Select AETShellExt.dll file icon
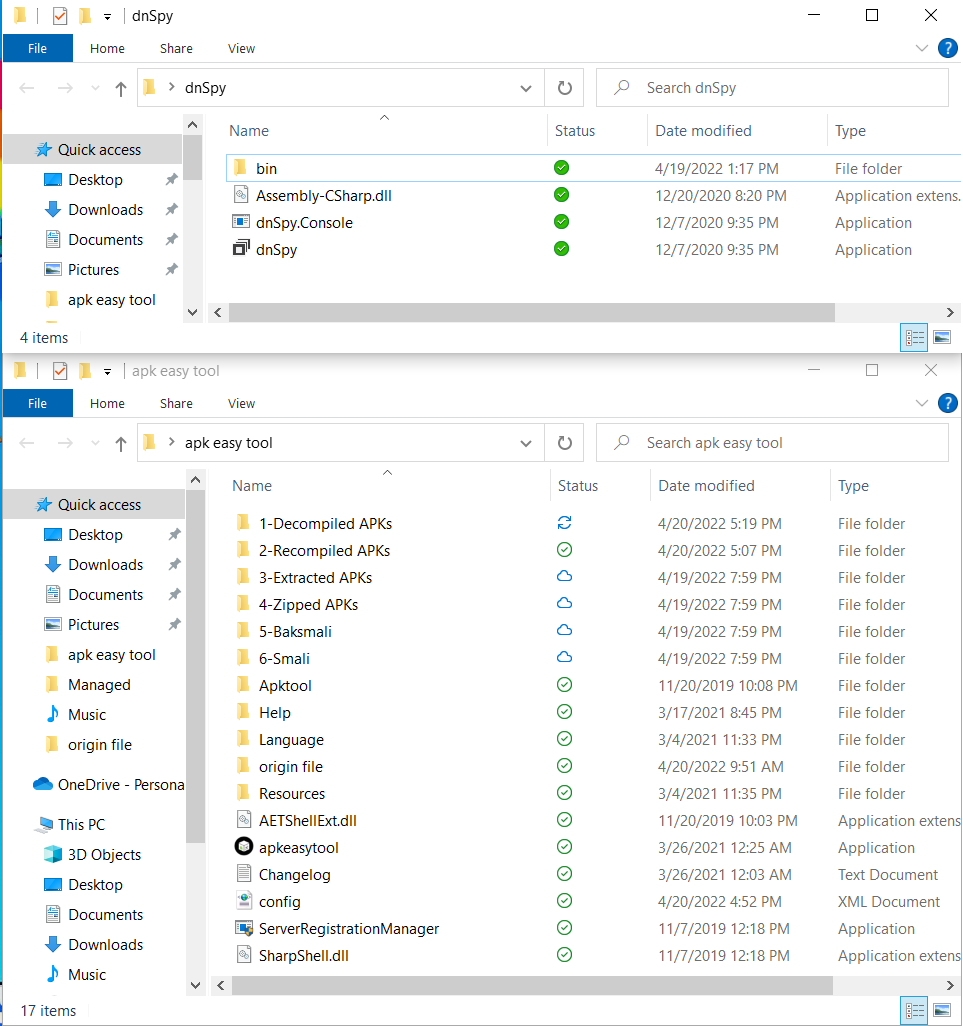 [x=243, y=820]
